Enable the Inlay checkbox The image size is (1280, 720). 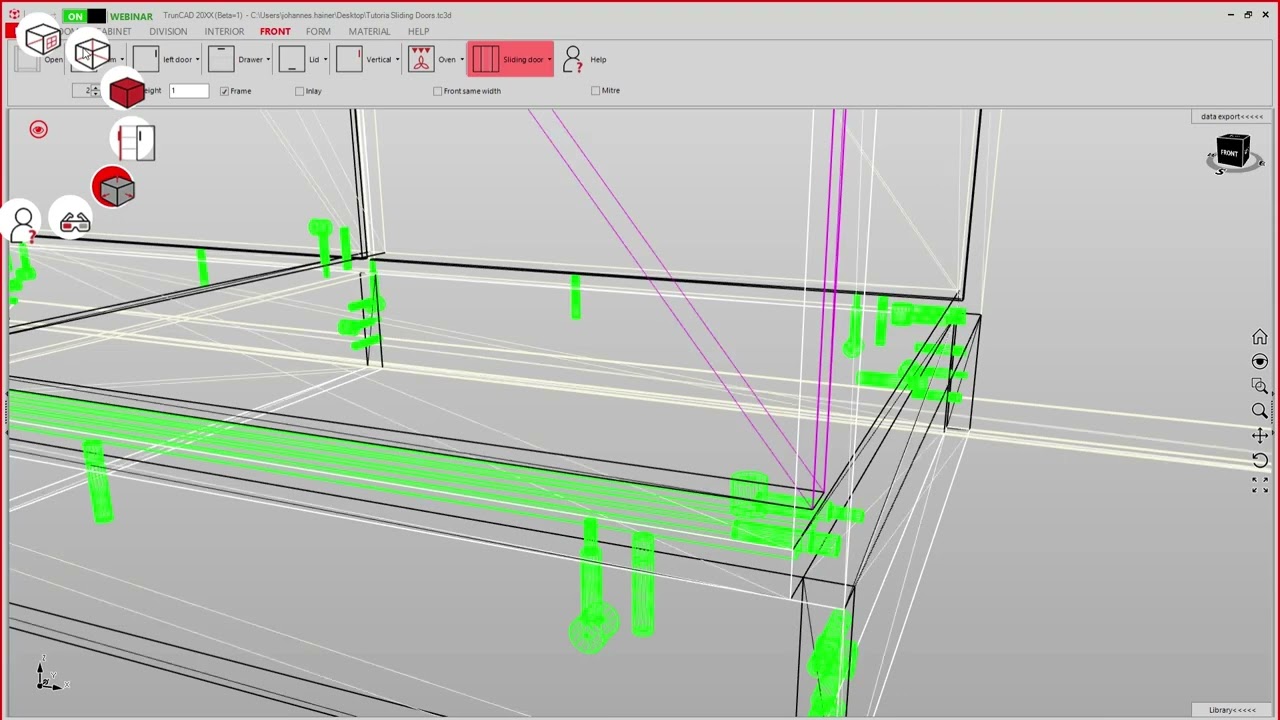tap(299, 91)
